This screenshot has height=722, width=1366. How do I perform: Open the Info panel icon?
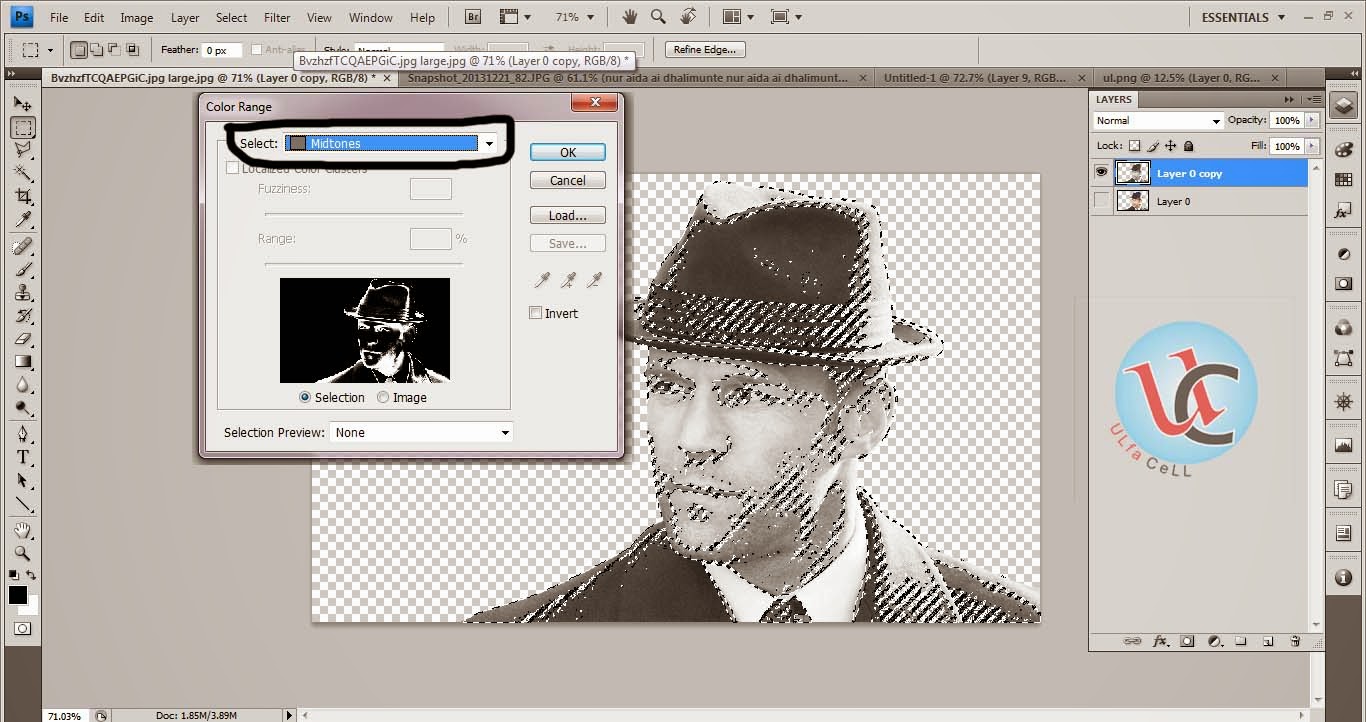1344,578
